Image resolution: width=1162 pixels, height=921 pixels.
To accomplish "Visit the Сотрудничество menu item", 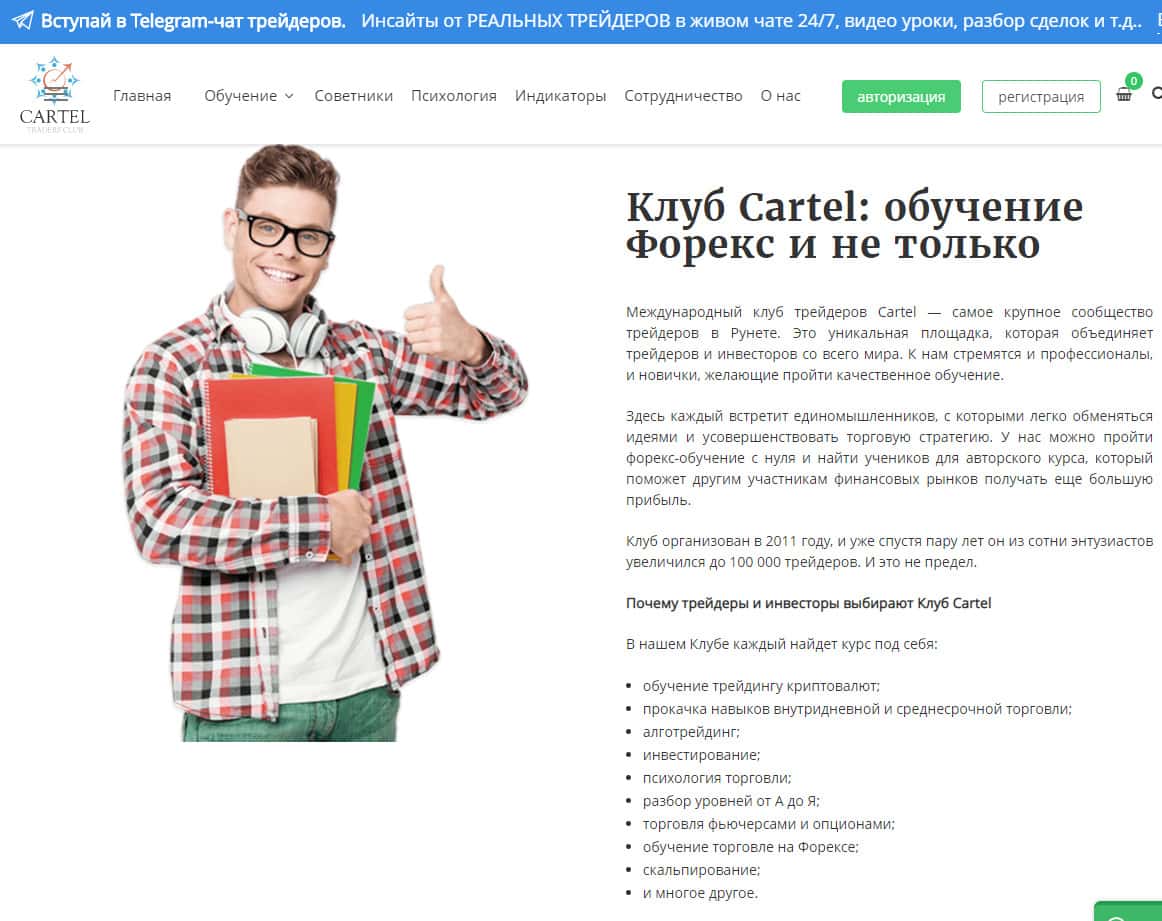I will click(x=683, y=96).
